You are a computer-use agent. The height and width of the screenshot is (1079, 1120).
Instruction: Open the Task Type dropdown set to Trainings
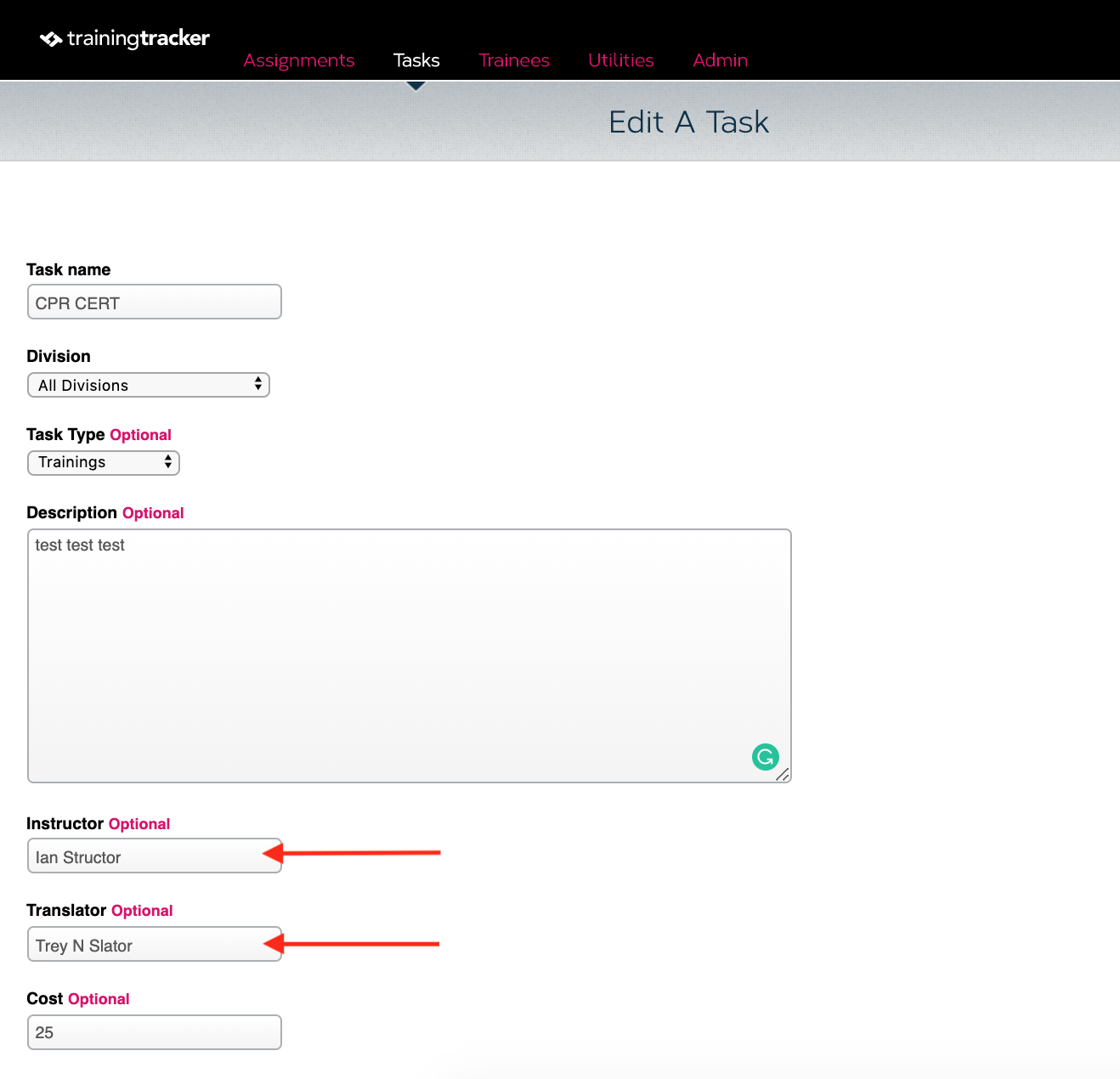[x=104, y=462]
